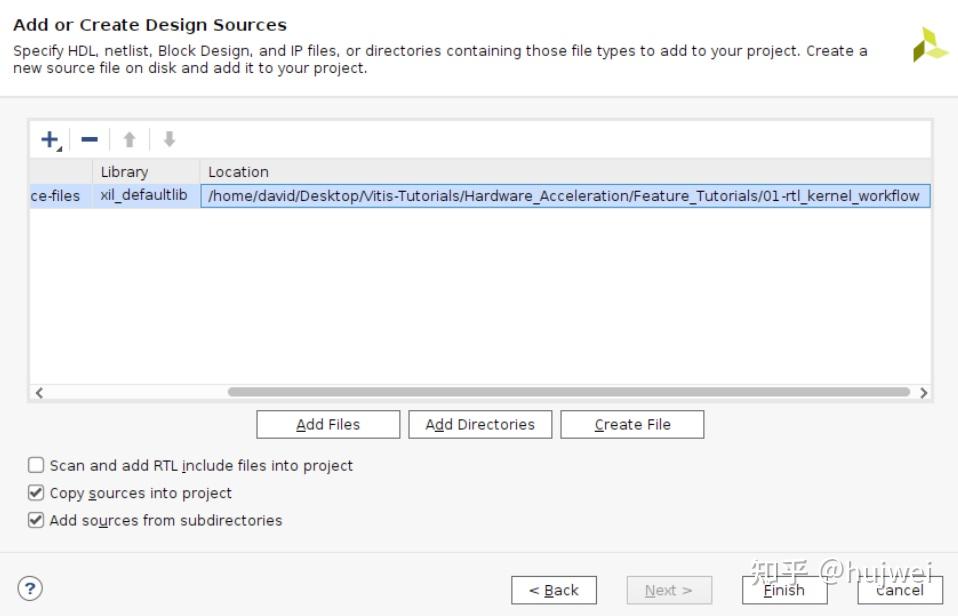Click the Location column header
Viewport: 958px width, 616px height.
pyautogui.click(x=238, y=172)
